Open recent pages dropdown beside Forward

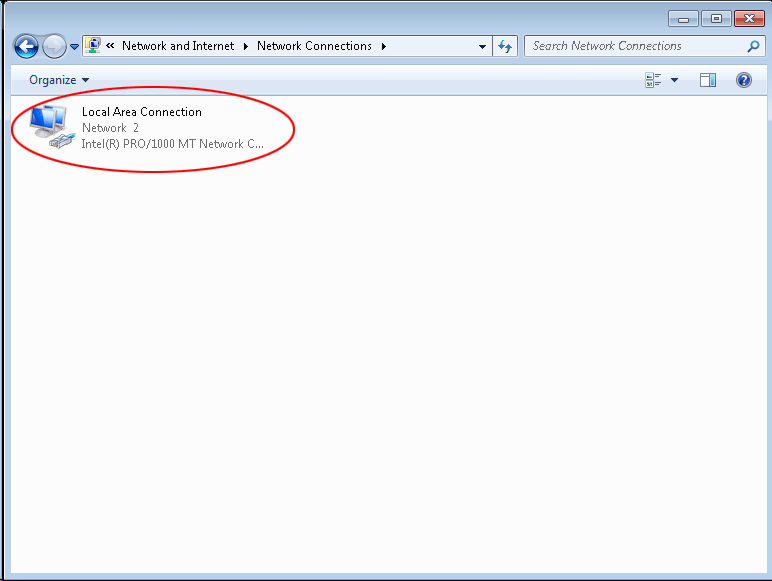pos(74,47)
